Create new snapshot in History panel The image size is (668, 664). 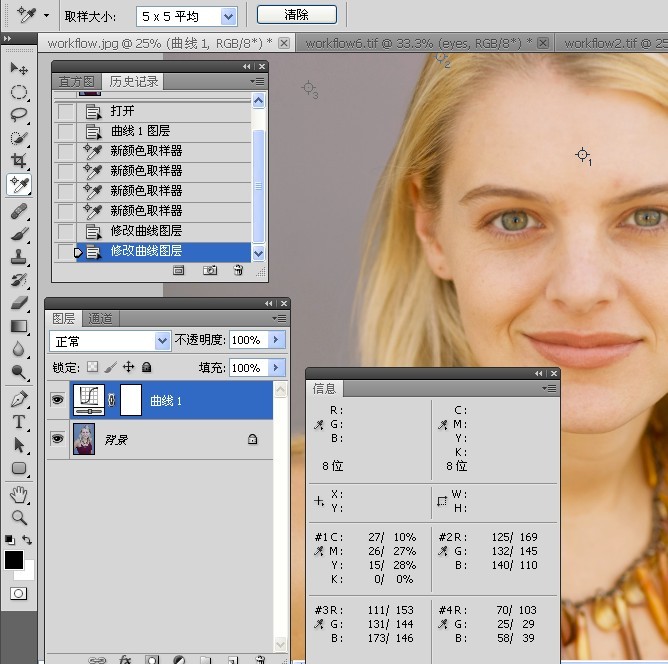pyautogui.click(x=210, y=270)
